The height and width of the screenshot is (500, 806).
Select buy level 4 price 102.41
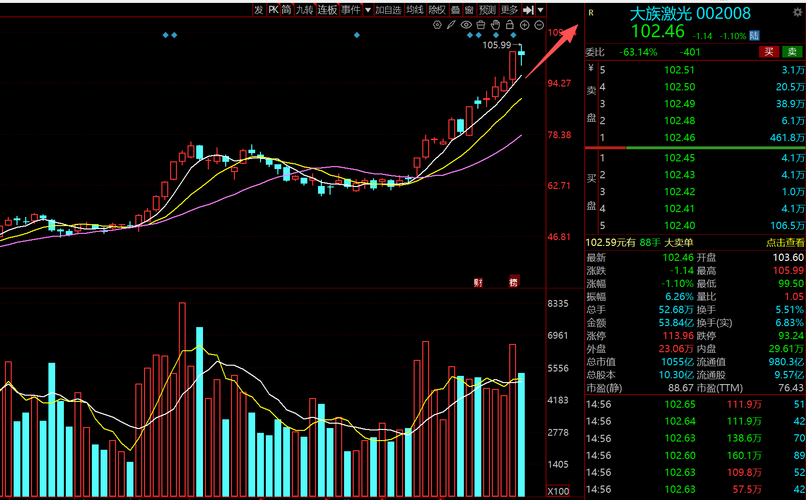(x=679, y=209)
